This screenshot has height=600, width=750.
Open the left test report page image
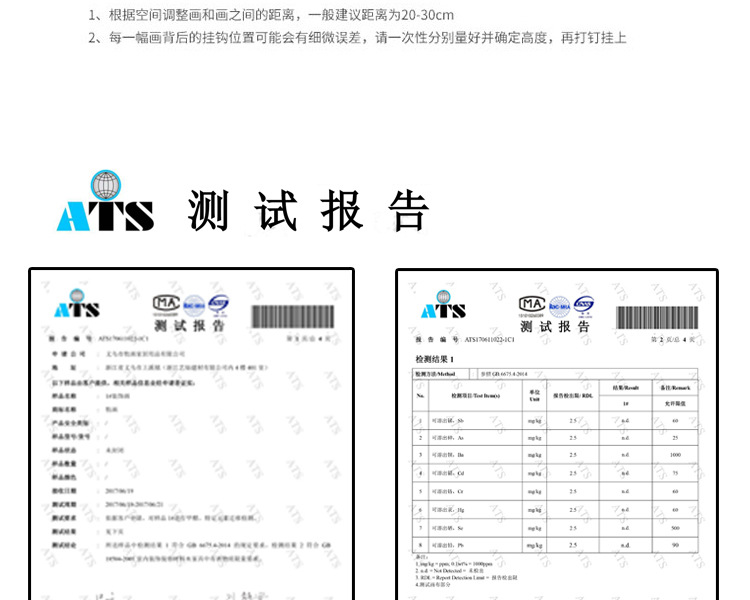coord(191,434)
